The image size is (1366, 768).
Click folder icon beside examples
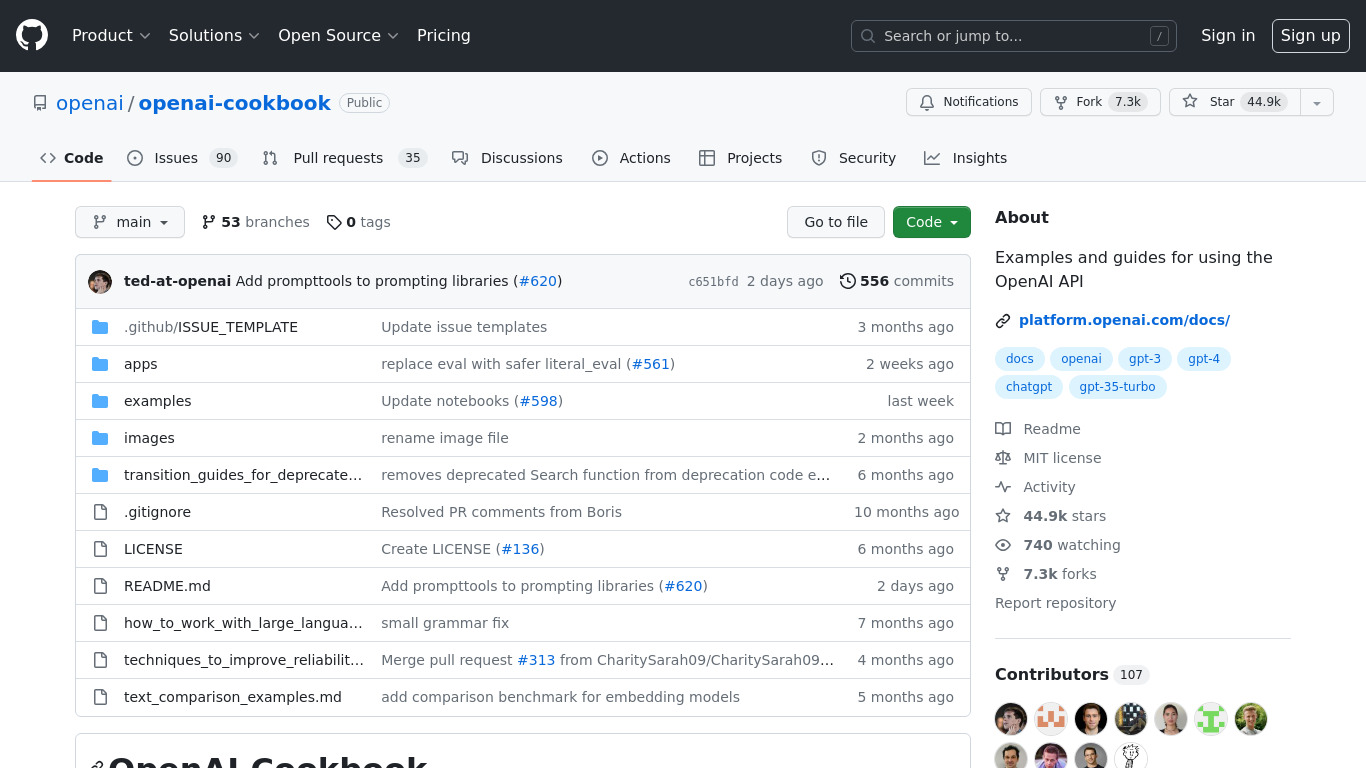point(100,401)
